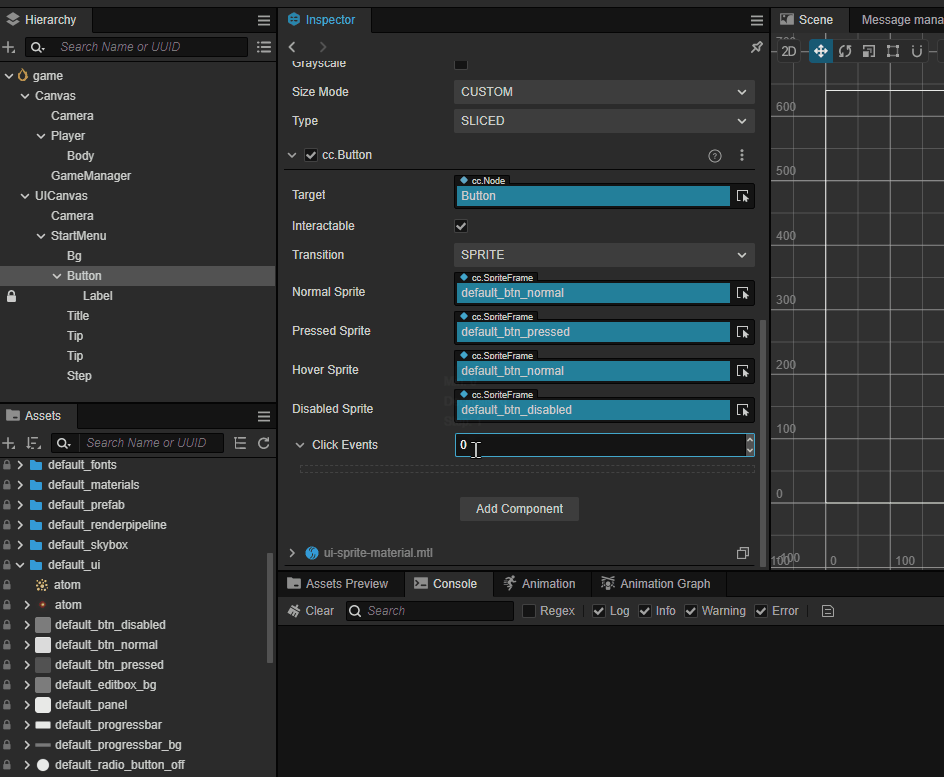Expand the default_fonts folder
The image size is (944, 777).
pyautogui.click(x=20, y=465)
